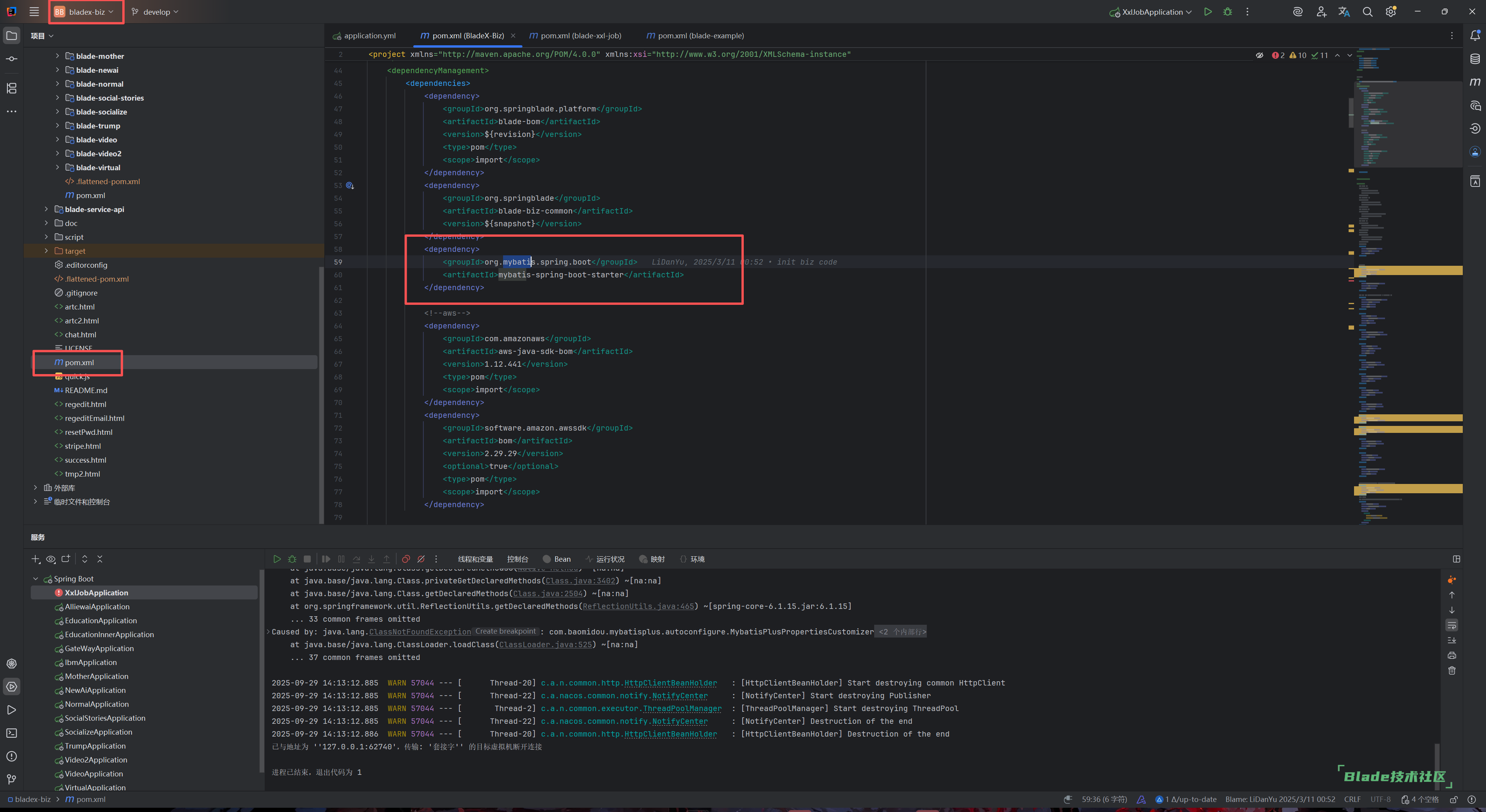
Task: Click the UTF-8 encoding in the status bar
Action: tap(1380, 799)
